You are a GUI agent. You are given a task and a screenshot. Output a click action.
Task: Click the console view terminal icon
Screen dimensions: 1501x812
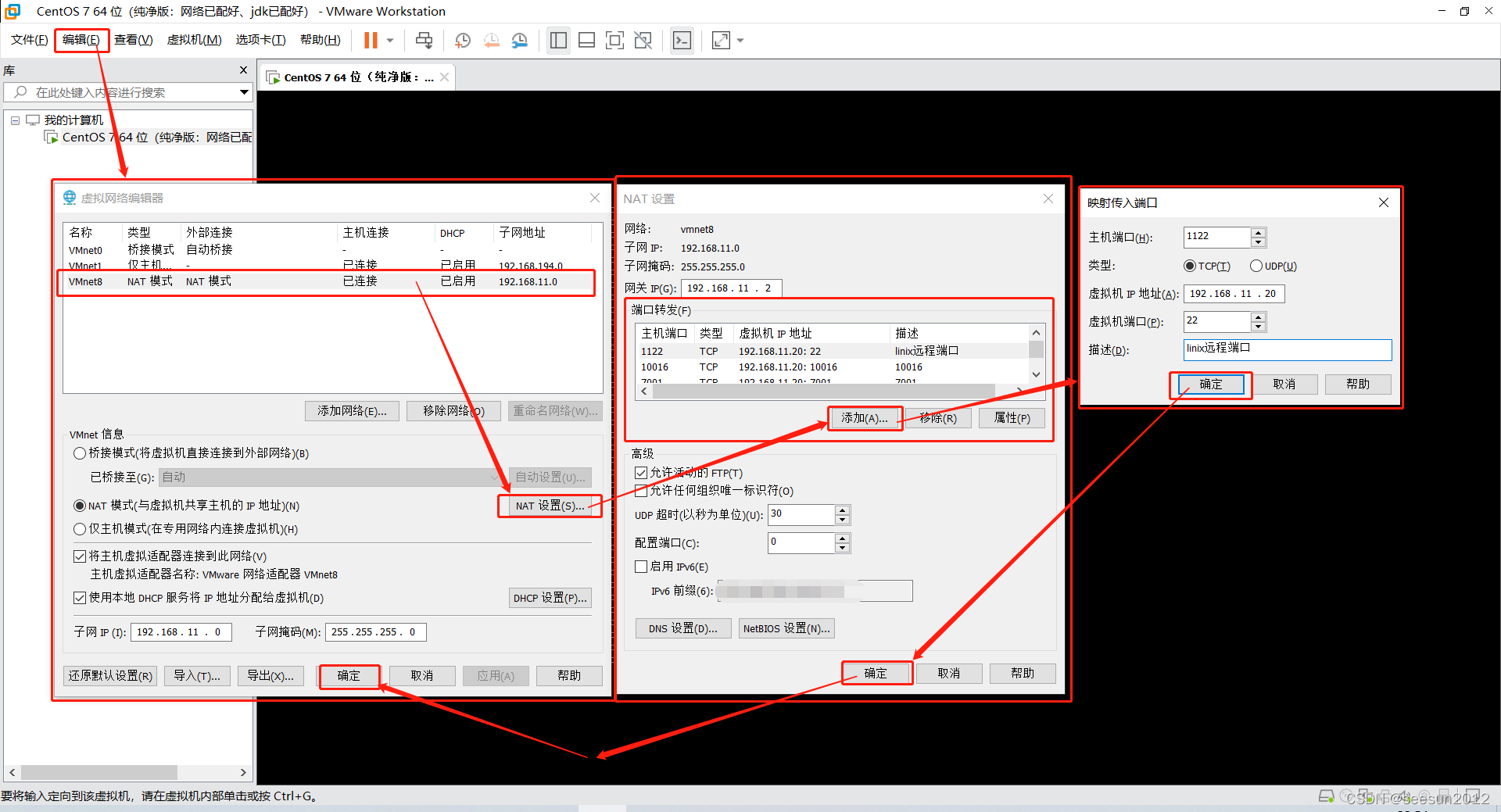click(682, 41)
